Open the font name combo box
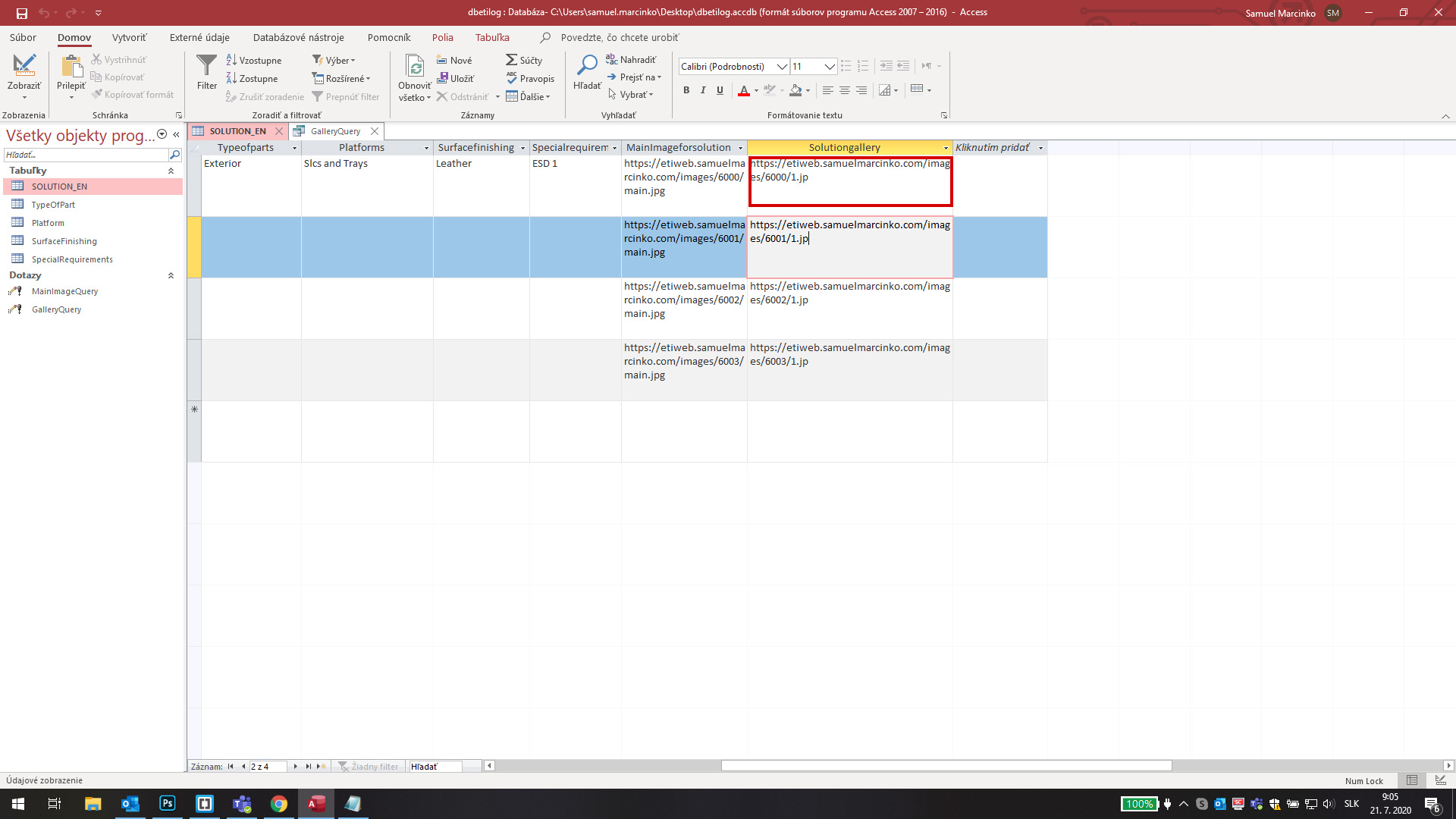 coord(733,67)
